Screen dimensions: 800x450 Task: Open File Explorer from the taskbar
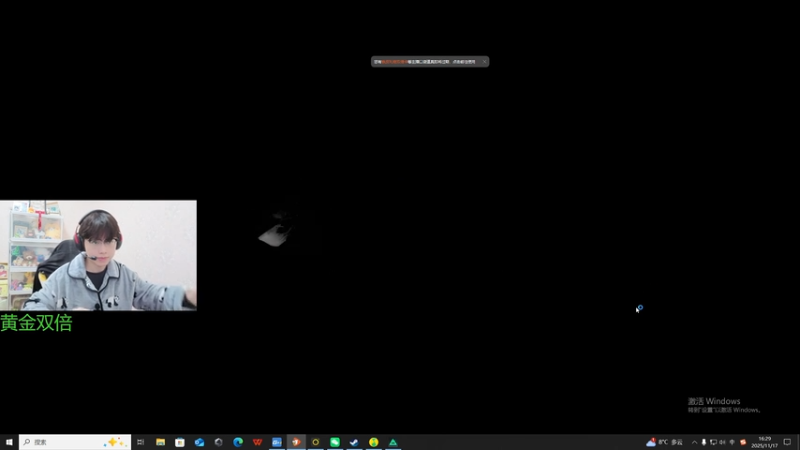pyautogui.click(x=160, y=442)
